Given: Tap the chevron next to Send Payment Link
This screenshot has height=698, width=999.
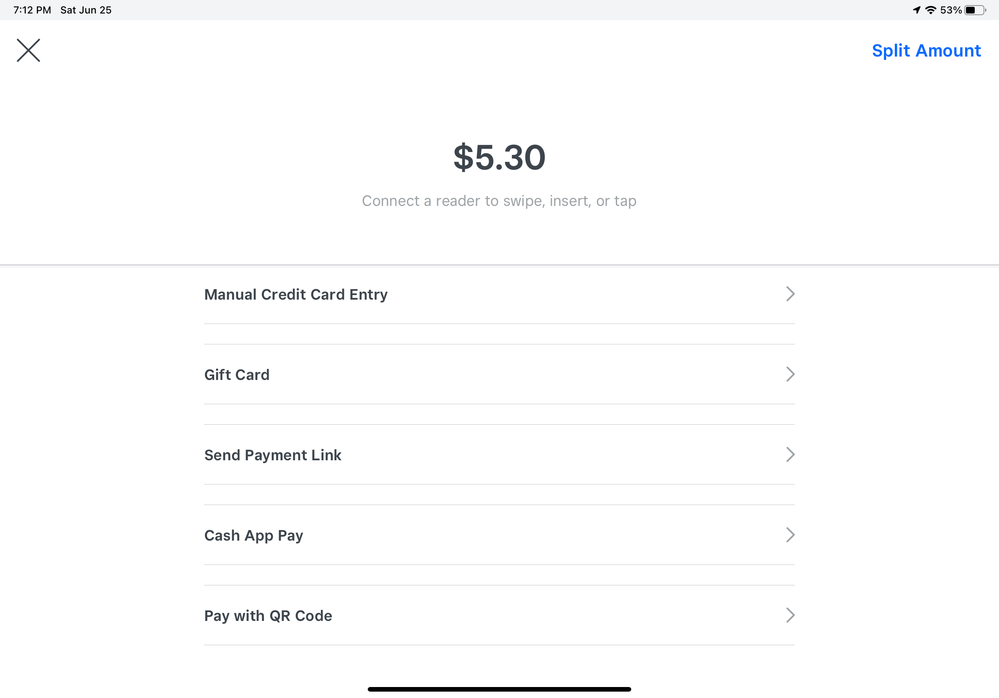Looking at the screenshot, I should coord(790,455).
